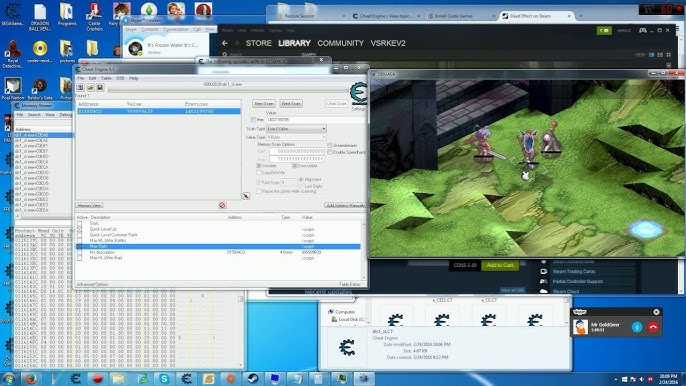Toggle the CopyOnWrite checkbox
The image size is (686, 386).
[x=259, y=172]
